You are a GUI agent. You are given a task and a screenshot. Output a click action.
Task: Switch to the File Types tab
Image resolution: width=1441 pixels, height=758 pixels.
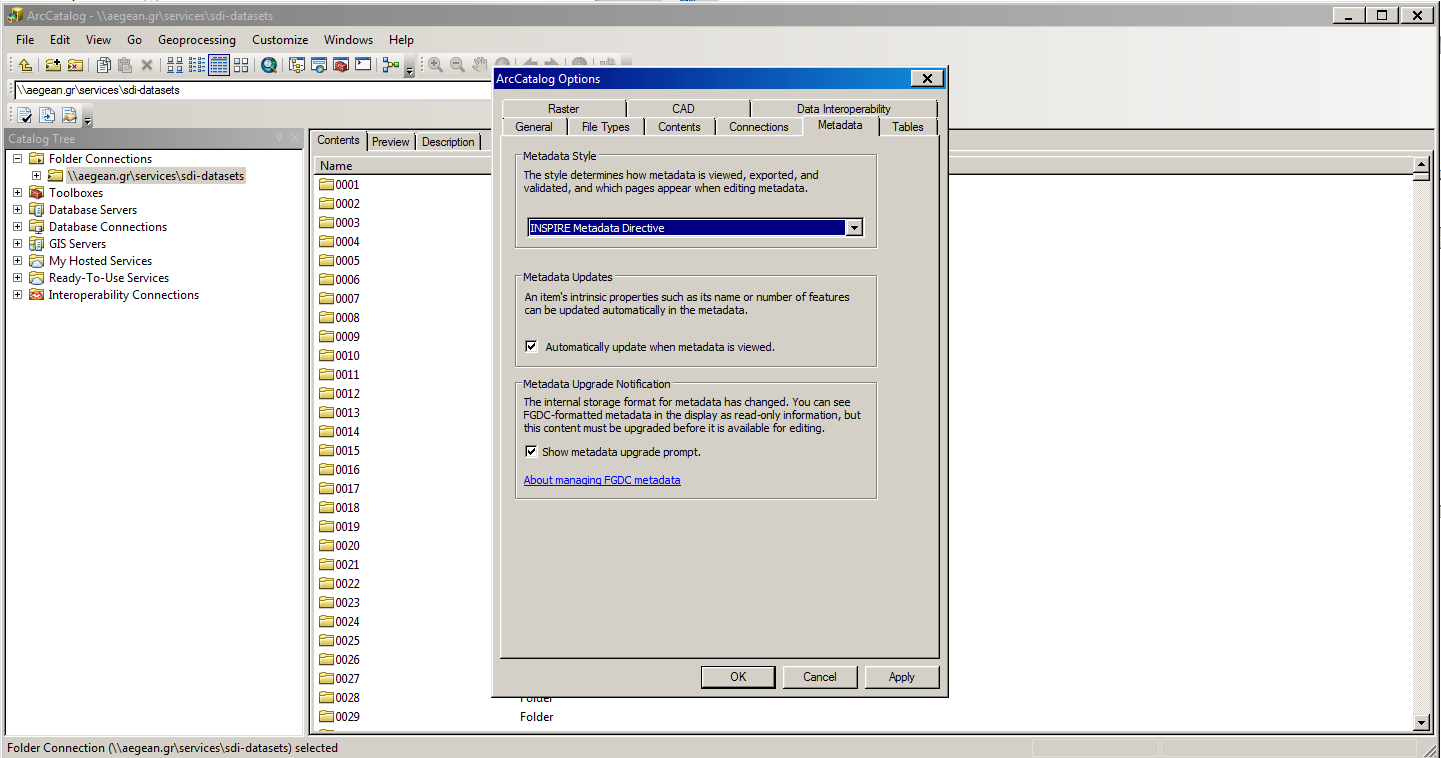tap(606, 127)
